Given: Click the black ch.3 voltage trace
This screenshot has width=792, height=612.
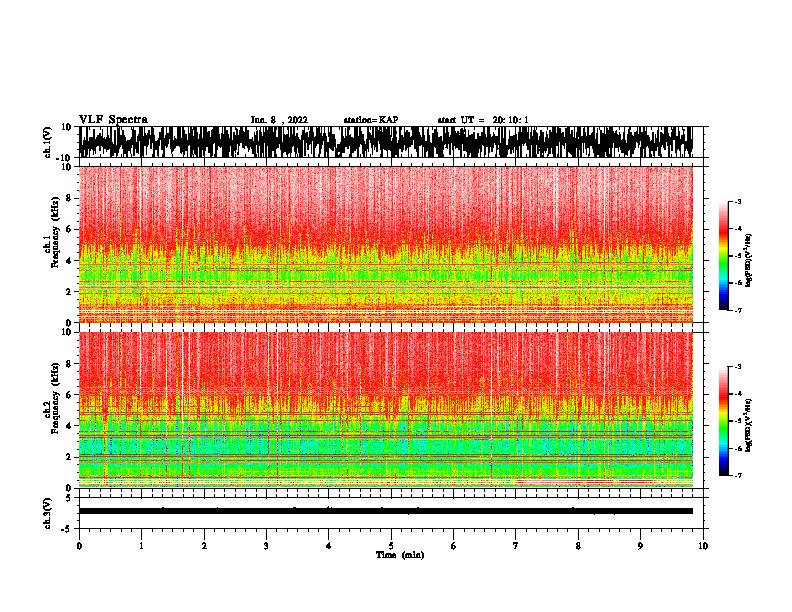Looking at the screenshot, I should pos(386,511).
